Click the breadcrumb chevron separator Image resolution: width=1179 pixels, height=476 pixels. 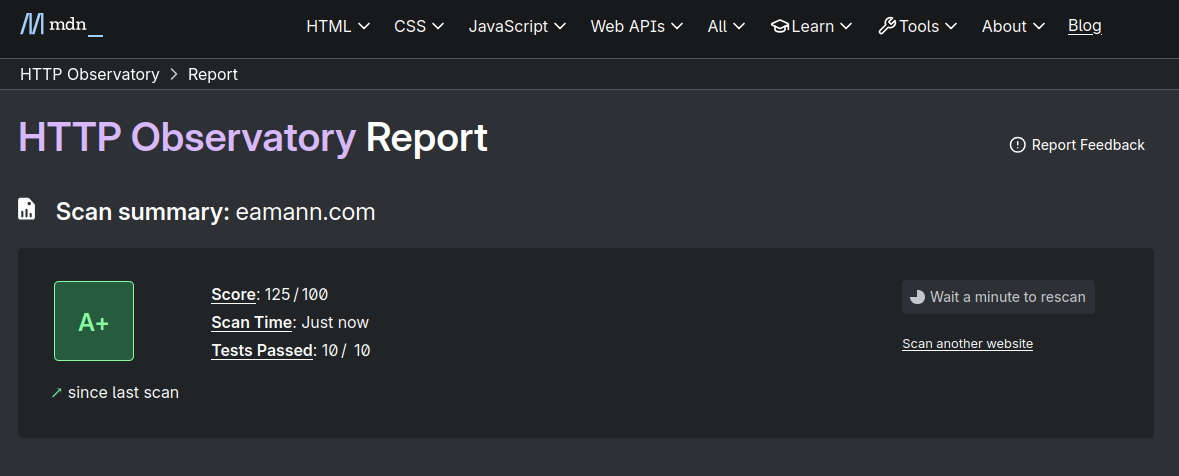174,74
